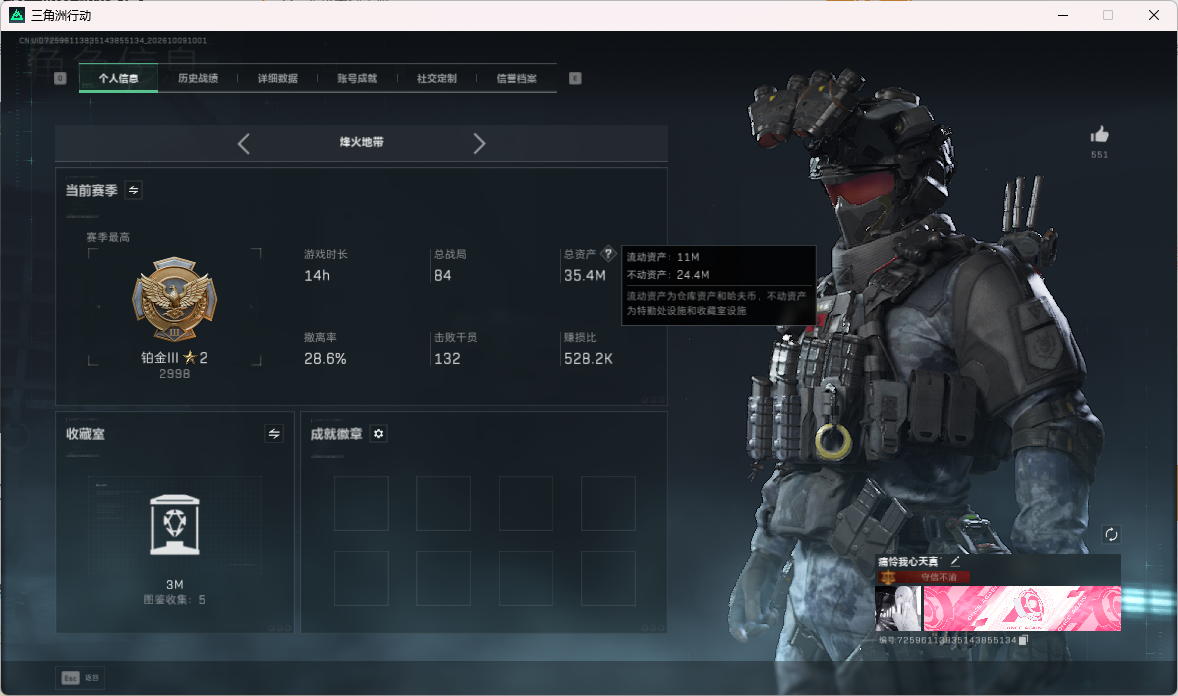1178x696 pixels.
Task: Click the pink profile banner card
Action: 1022,608
